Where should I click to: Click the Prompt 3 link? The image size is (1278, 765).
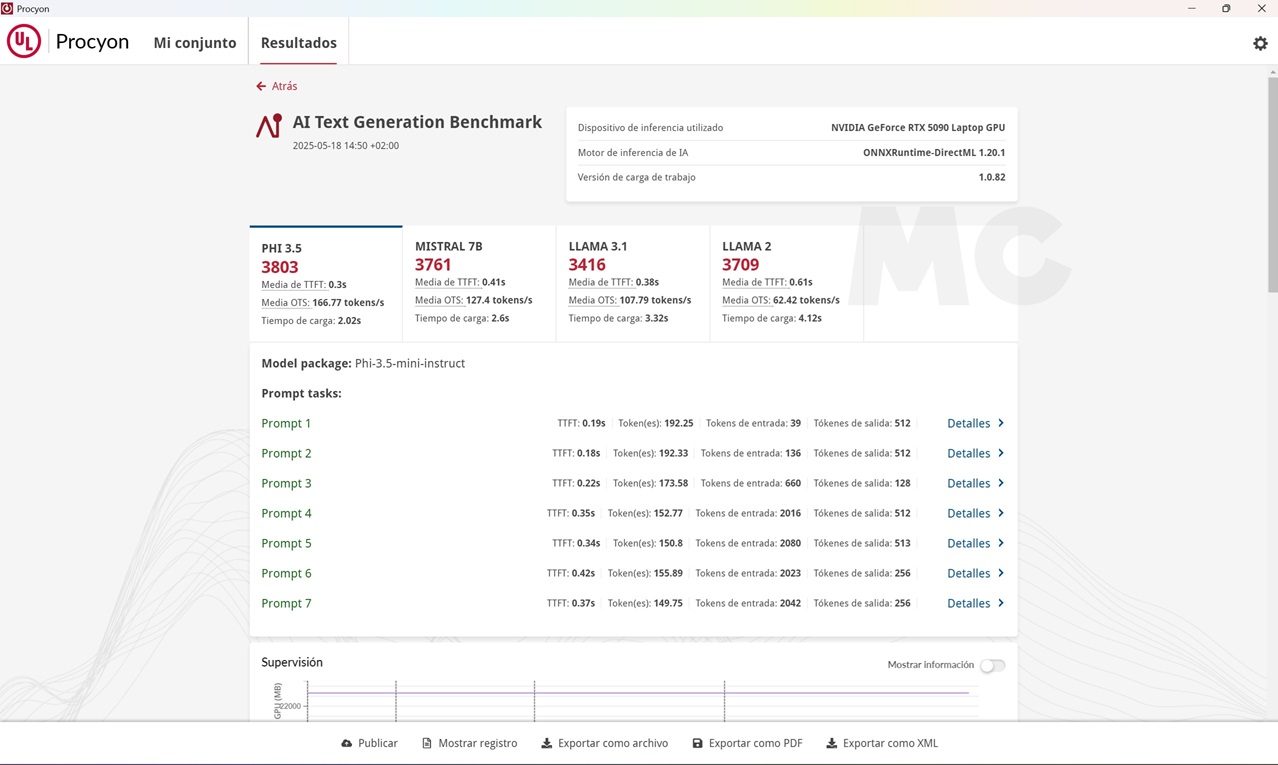coord(286,483)
